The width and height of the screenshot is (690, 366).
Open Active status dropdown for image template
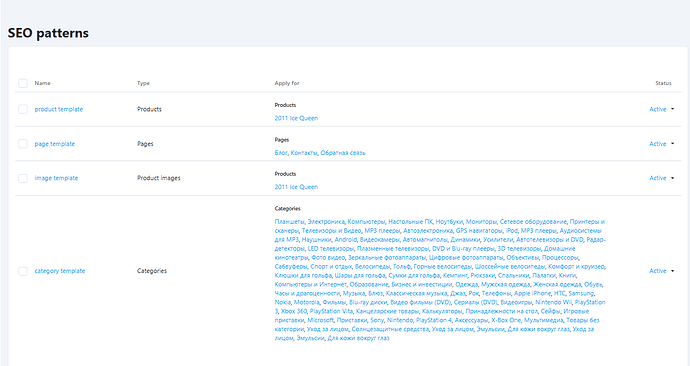click(x=661, y=178)
